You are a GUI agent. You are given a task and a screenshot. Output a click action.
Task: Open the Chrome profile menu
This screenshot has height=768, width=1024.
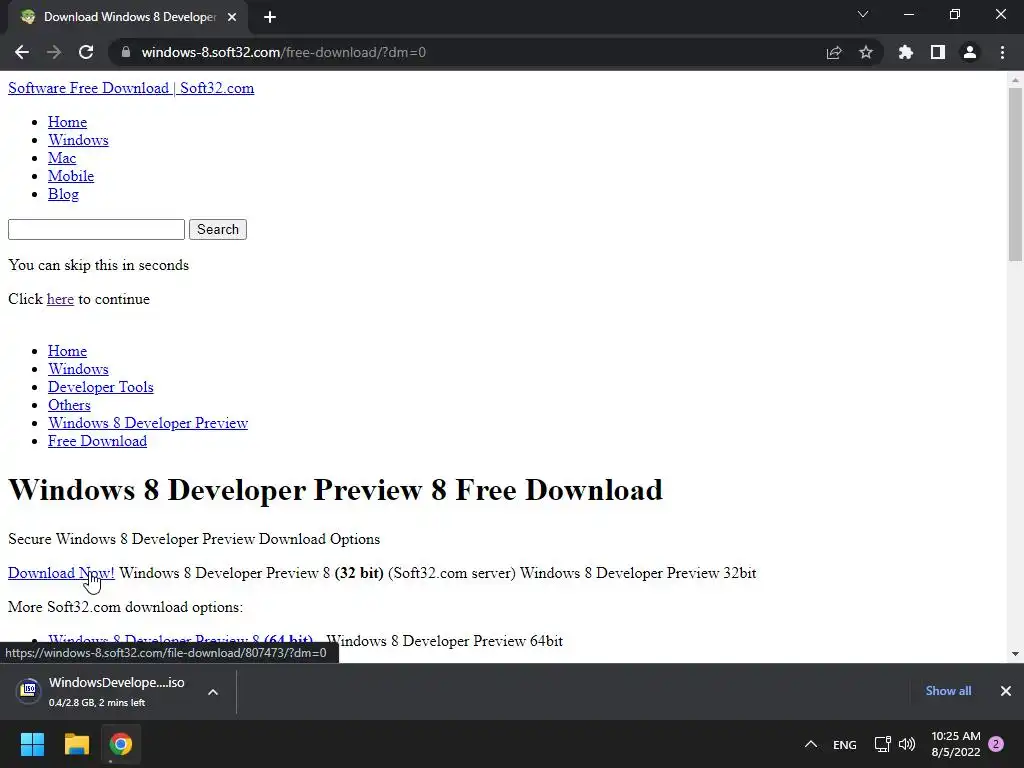pos(970,52)
